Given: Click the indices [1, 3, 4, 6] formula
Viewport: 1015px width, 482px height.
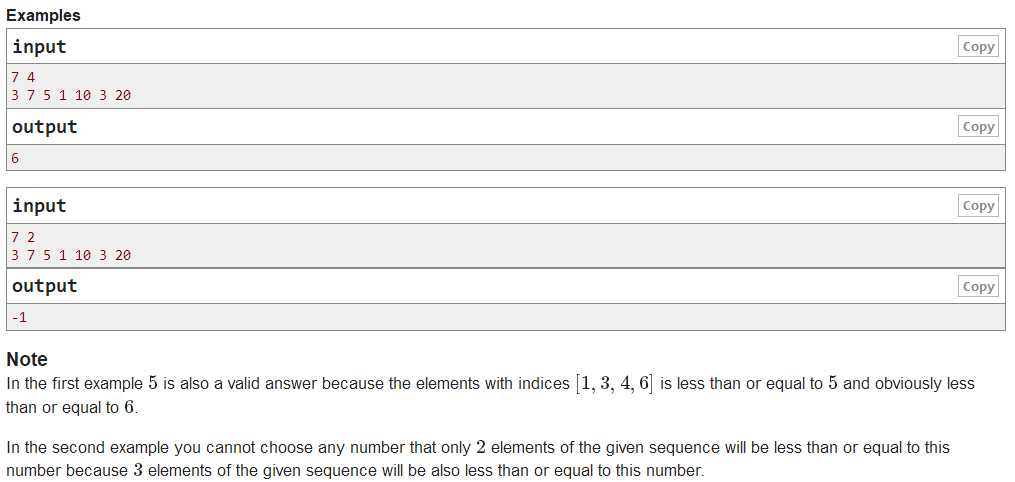Looking at the screenshot, I should (x=614, y=384).
